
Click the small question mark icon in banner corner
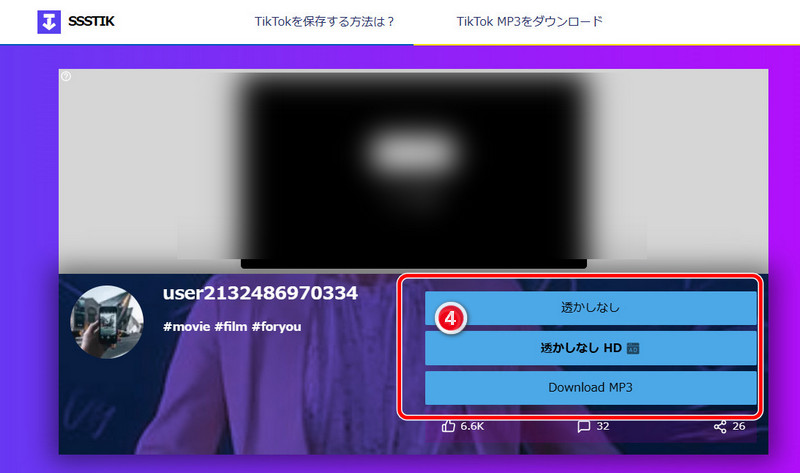pos(66,77)
